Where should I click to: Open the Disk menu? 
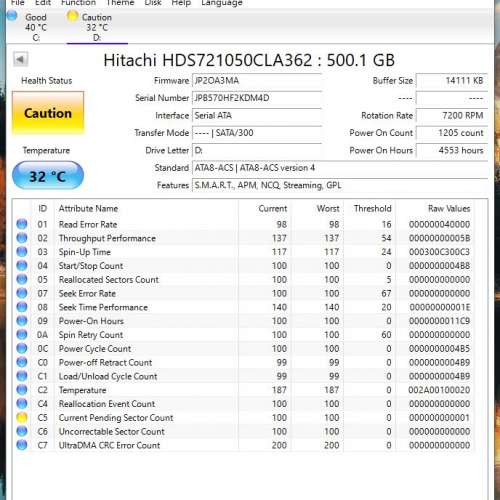[x=153, y=3]
